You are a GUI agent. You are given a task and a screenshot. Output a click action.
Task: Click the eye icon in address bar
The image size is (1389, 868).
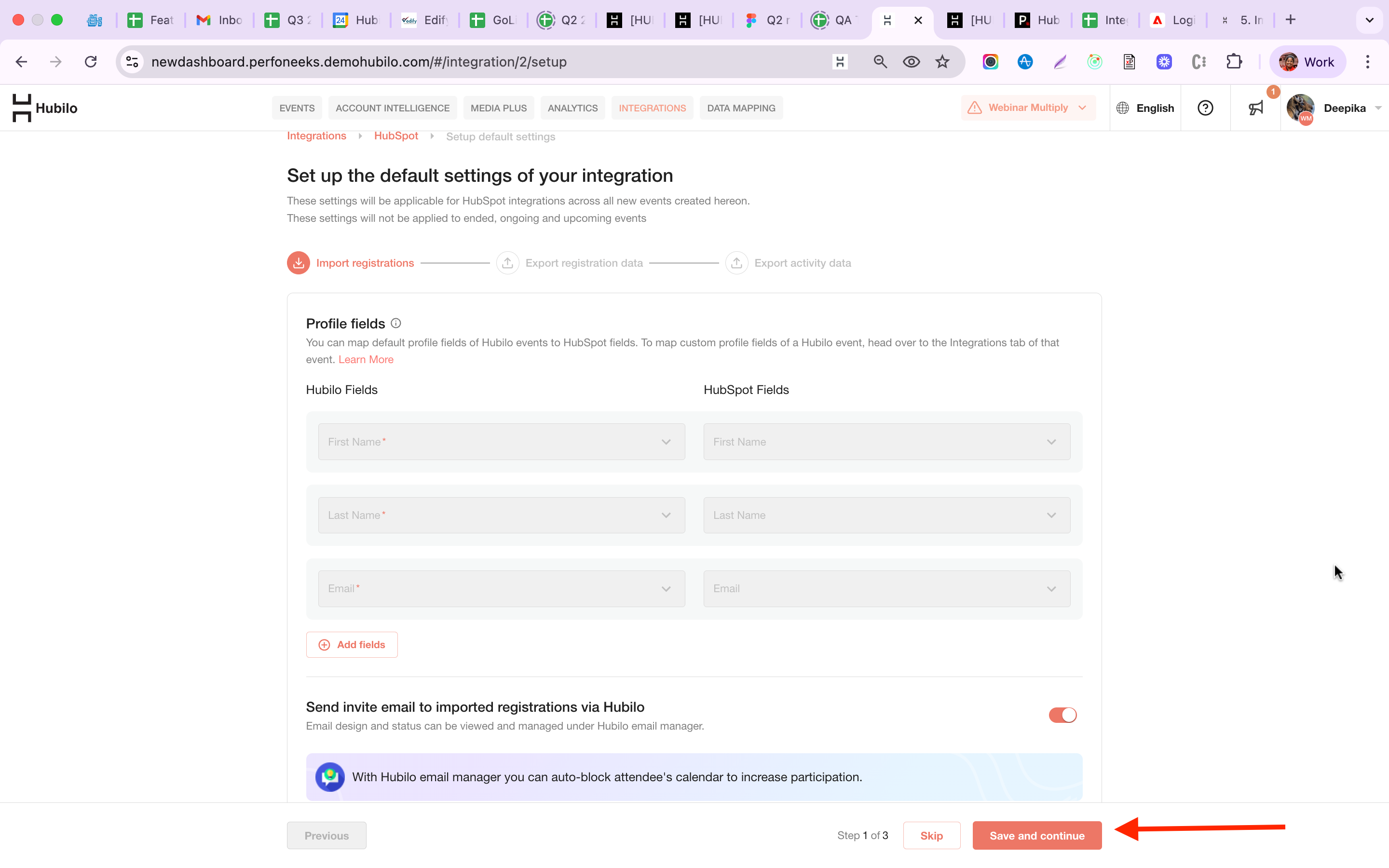(x=911, y=62)
